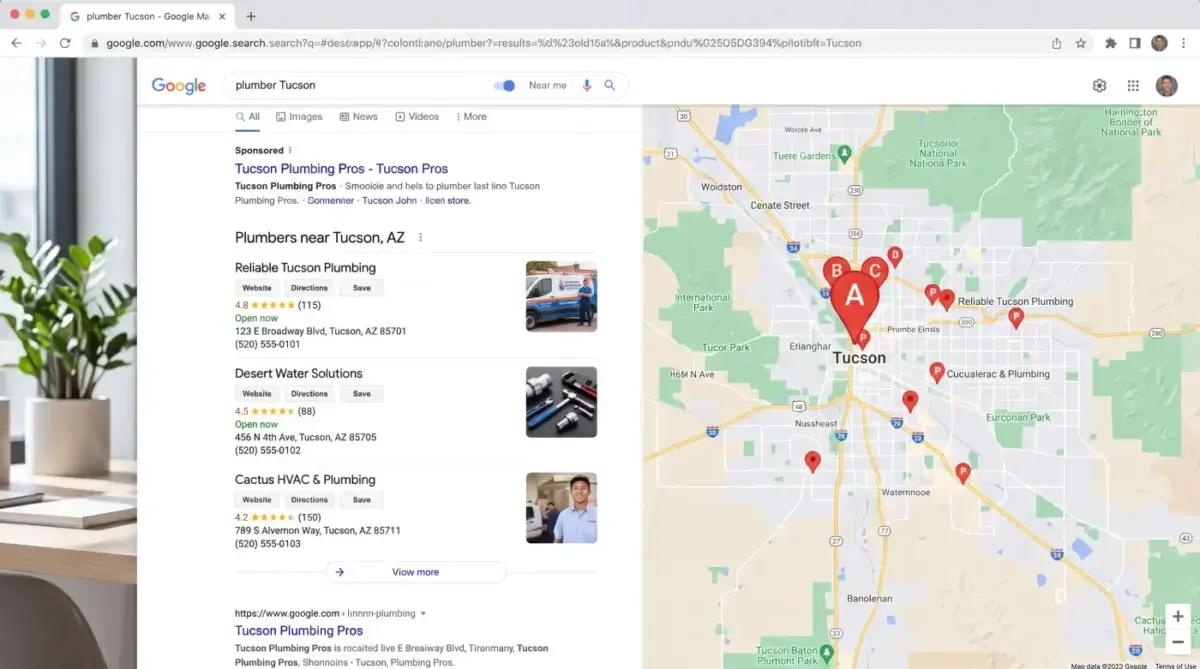The width and height of the screenshot is (1200, 669).
Task: Select the plumber Tucson browser tab
Action: [147, 16]
